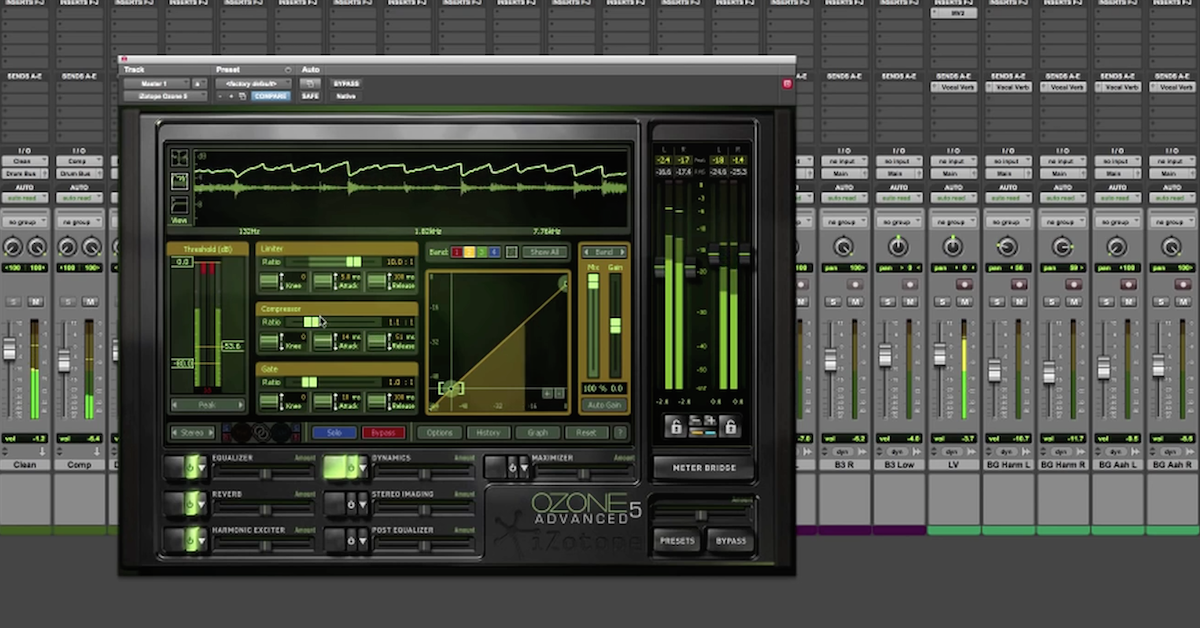Open the factory default preset dropdown
Image resolution: width=1200 pixels, height=628 pixels.
(x=252, y=83)
